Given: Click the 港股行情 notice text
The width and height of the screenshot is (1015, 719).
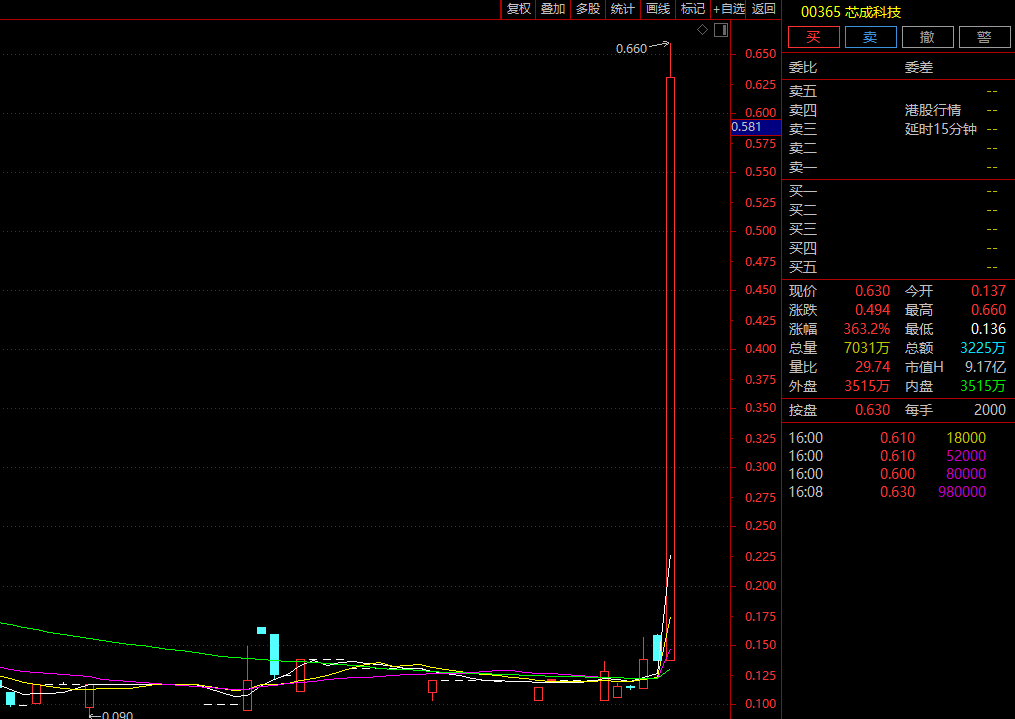Looking at the screenshot, I should 933,111.
